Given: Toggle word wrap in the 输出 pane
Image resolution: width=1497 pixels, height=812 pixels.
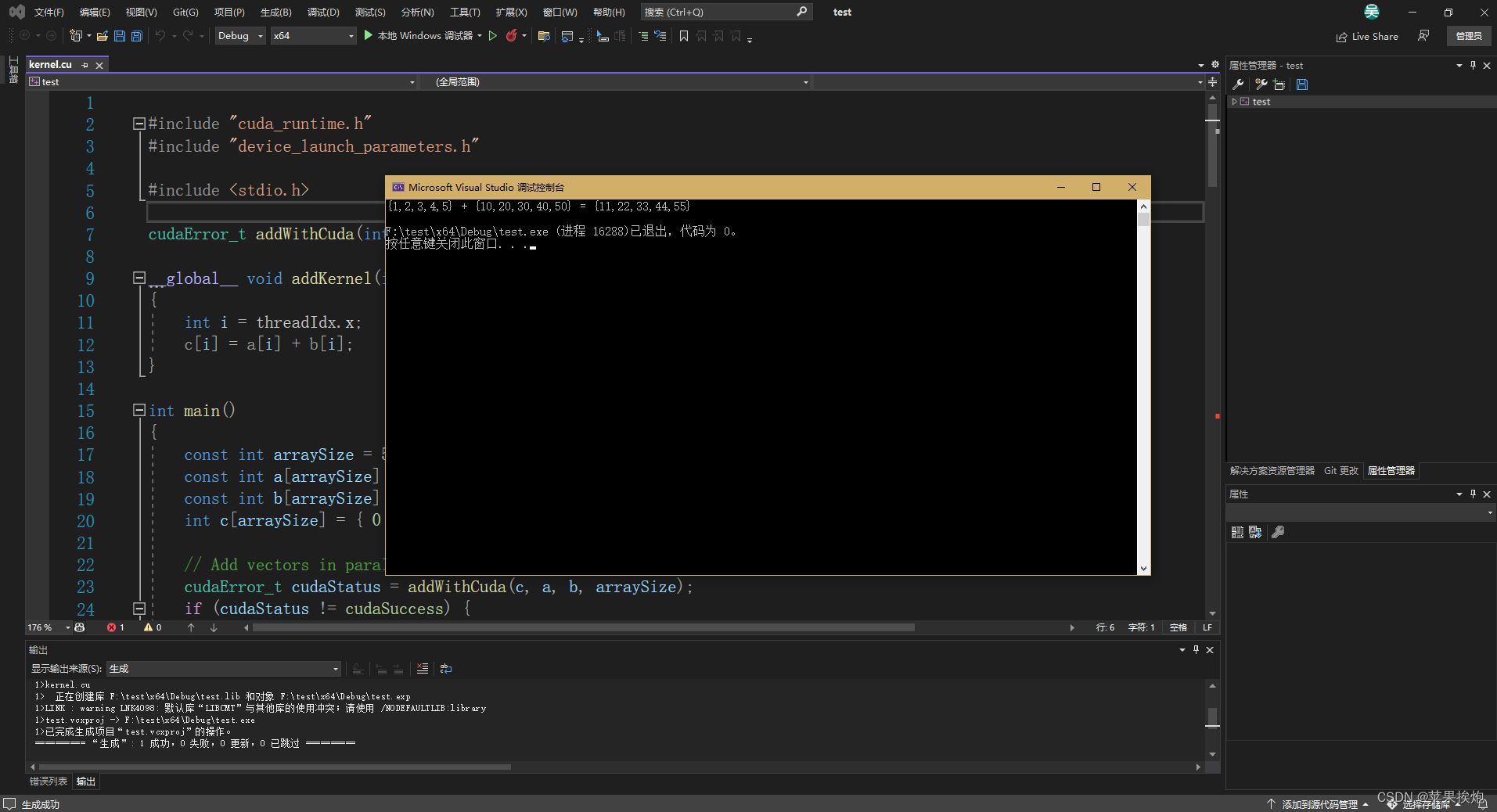Looking at the screenshot, I should tap(444, 670).
